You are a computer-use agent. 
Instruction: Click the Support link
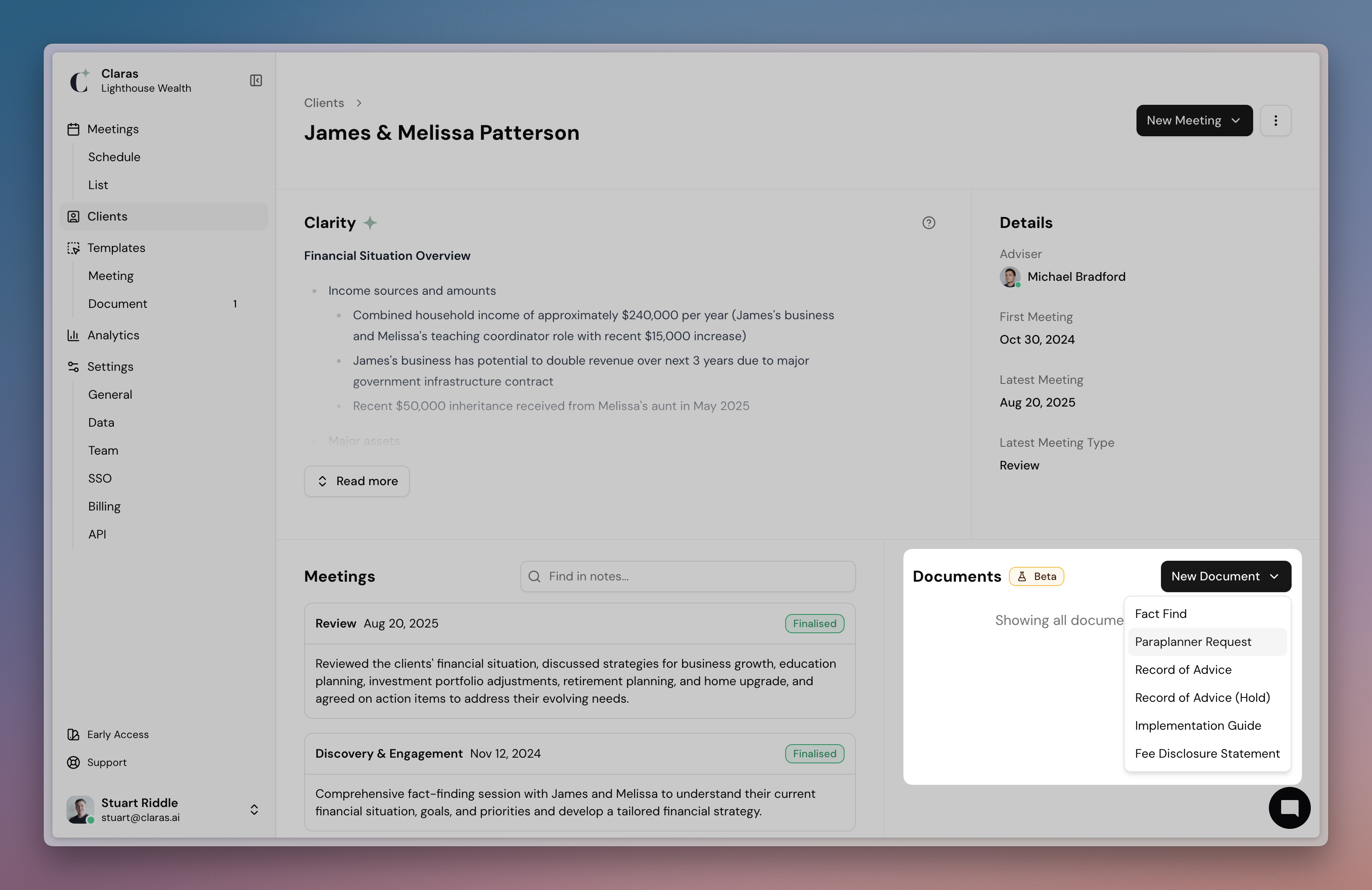coord(107,762)
